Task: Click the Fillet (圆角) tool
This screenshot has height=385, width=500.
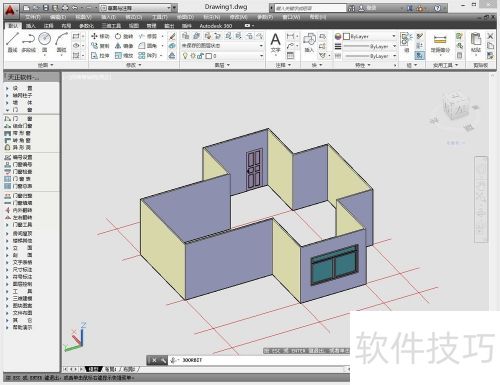Action: pyautogui.click(x=148, y=46)
